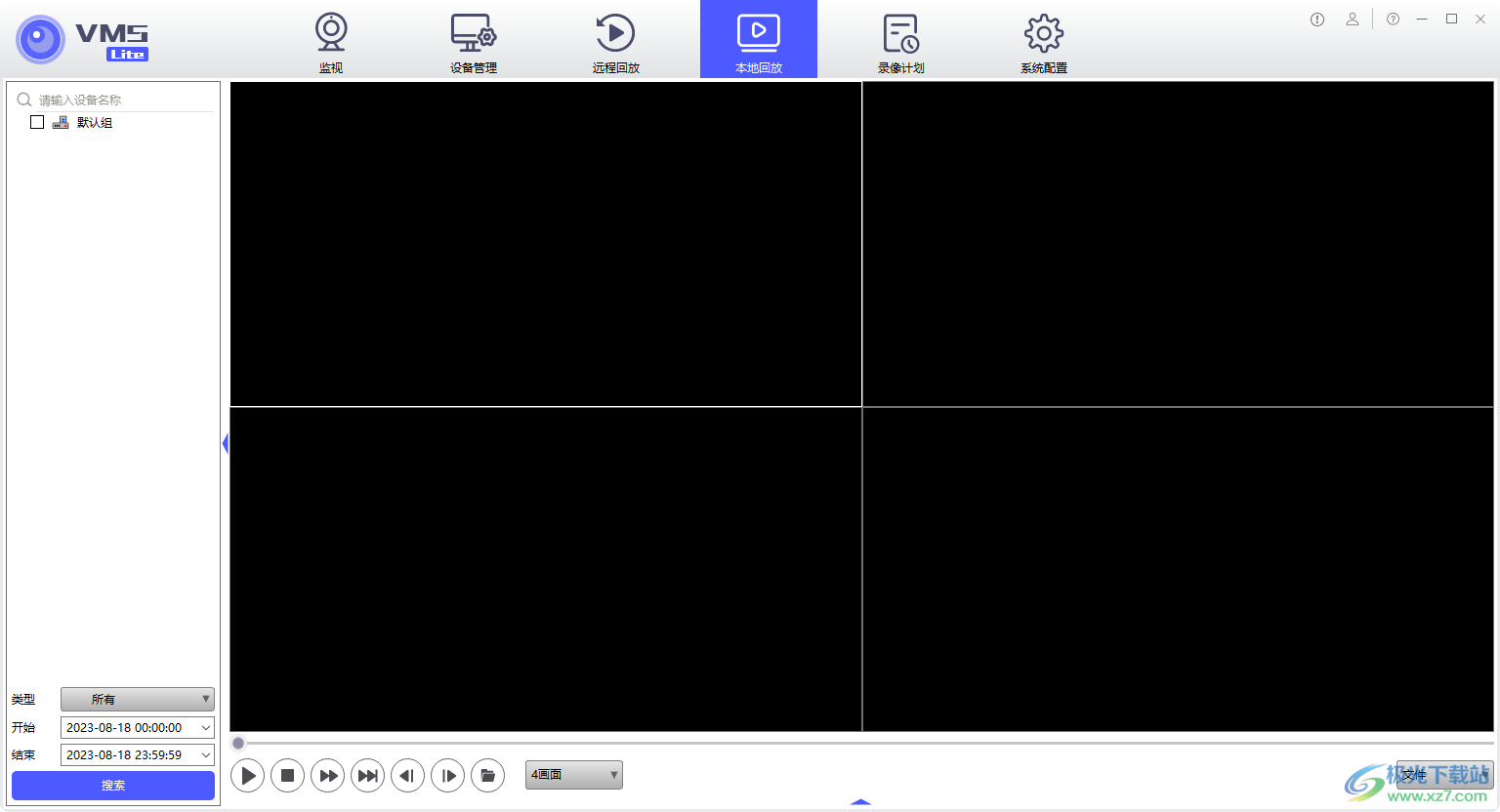Click the playback progress slider handle

pyautogui.click(x=238, y=744)
